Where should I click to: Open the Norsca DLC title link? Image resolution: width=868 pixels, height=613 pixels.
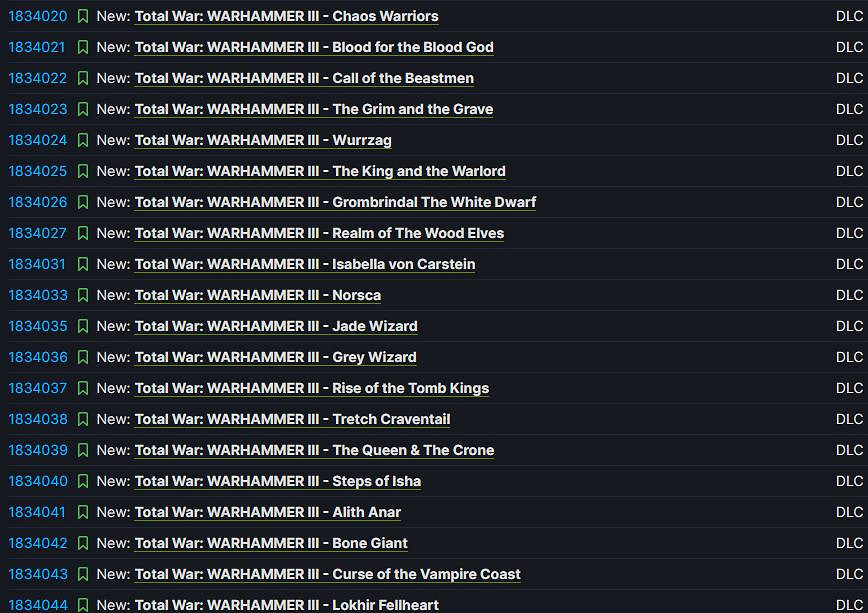click(x=257, y=295)
